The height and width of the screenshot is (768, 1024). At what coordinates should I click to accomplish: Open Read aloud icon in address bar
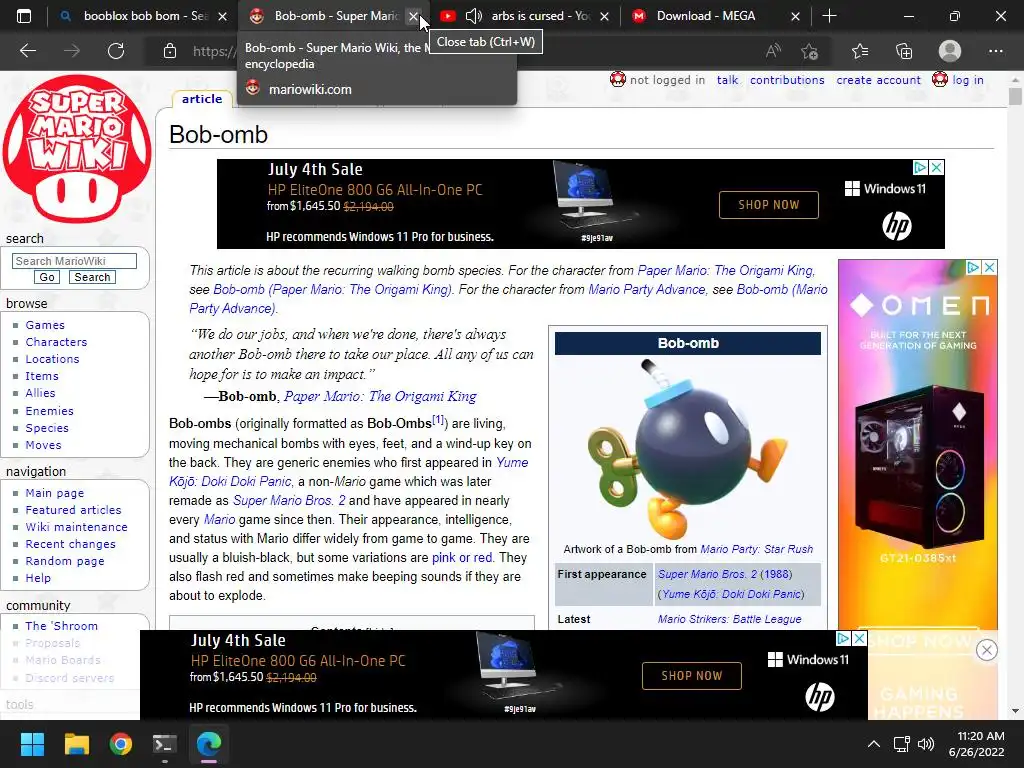773,51
